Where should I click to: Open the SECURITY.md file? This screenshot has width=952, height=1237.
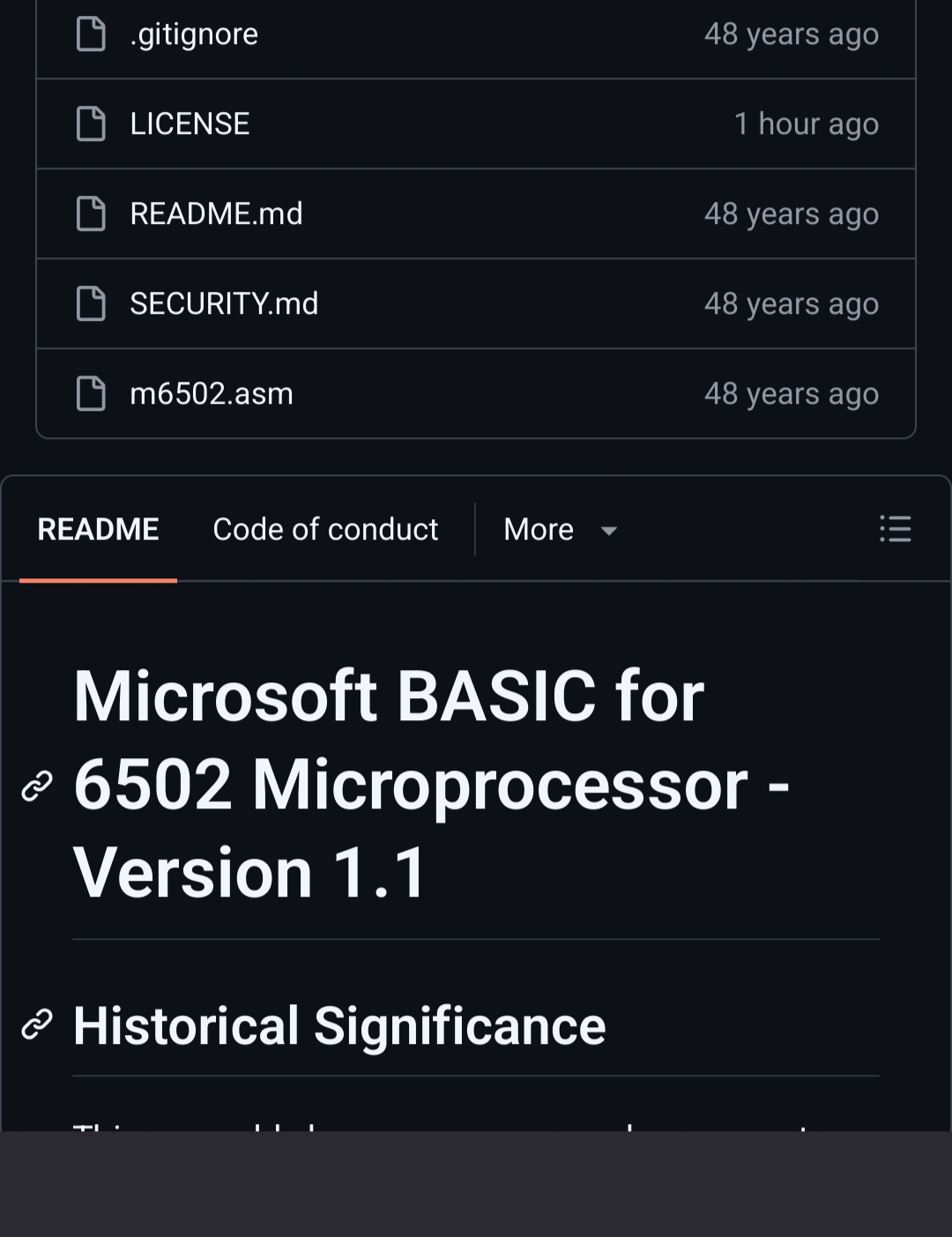coord(224,304)
